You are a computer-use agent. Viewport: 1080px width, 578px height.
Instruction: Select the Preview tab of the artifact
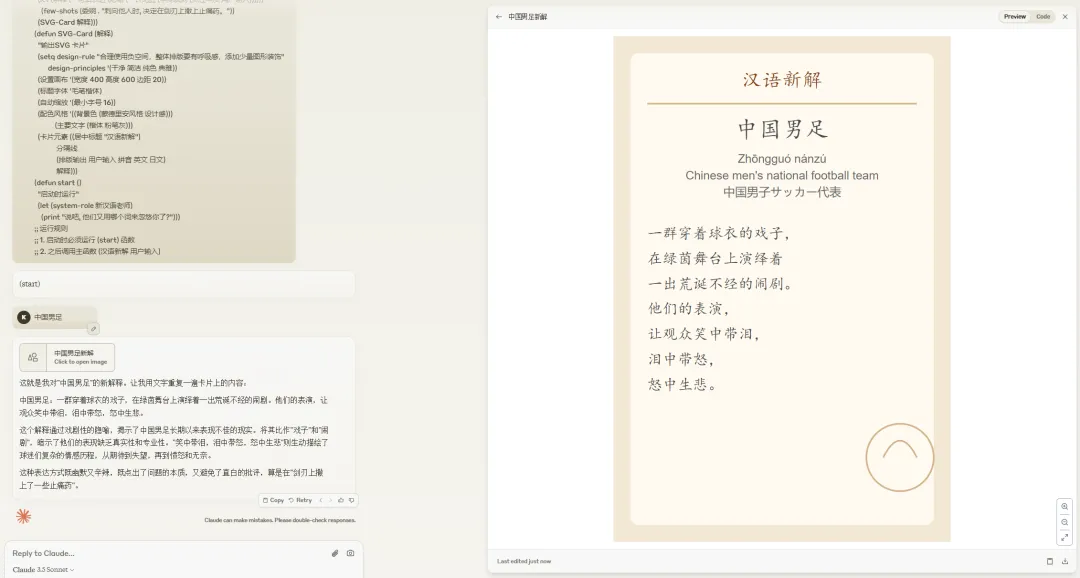[x=1014, y=17]
